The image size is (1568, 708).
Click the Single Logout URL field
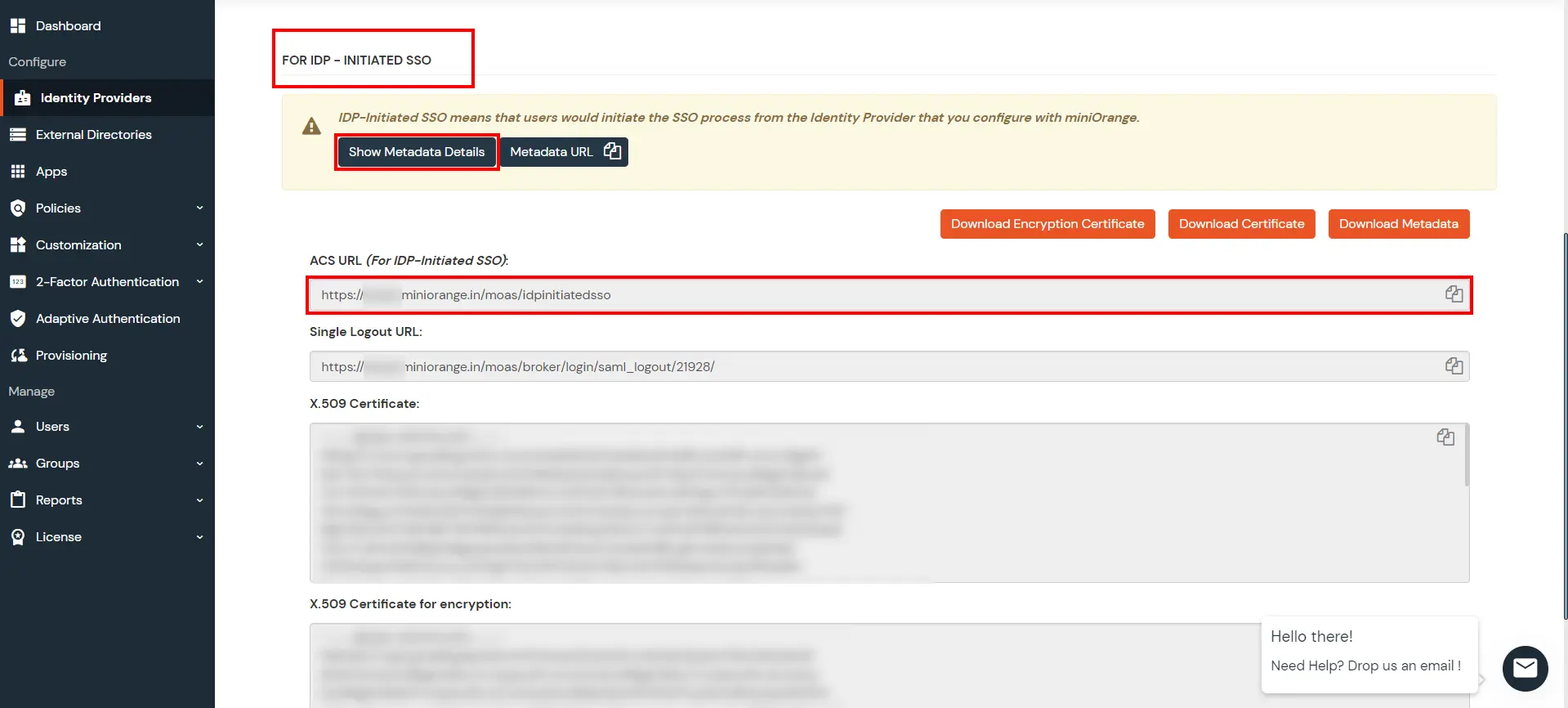pos(889,367)
